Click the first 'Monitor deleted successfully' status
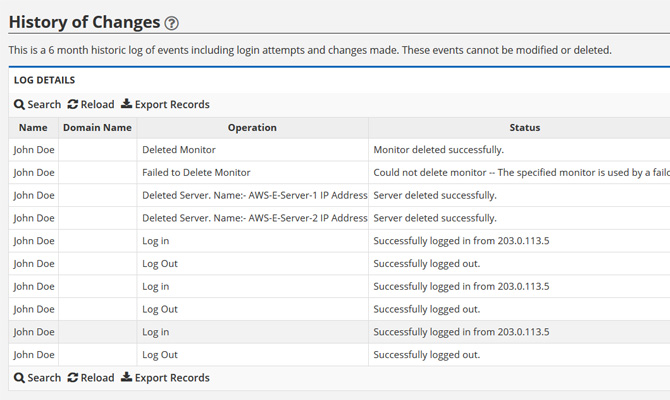Viewport: 670px width, 400px height. pyautogui.click(x=438, y=150)
